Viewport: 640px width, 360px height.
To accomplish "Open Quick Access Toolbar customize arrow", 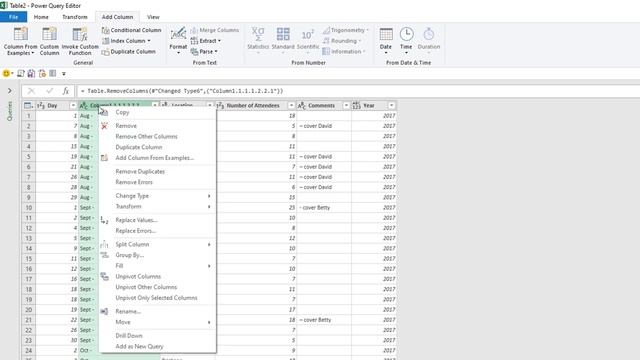I will 64,74.
